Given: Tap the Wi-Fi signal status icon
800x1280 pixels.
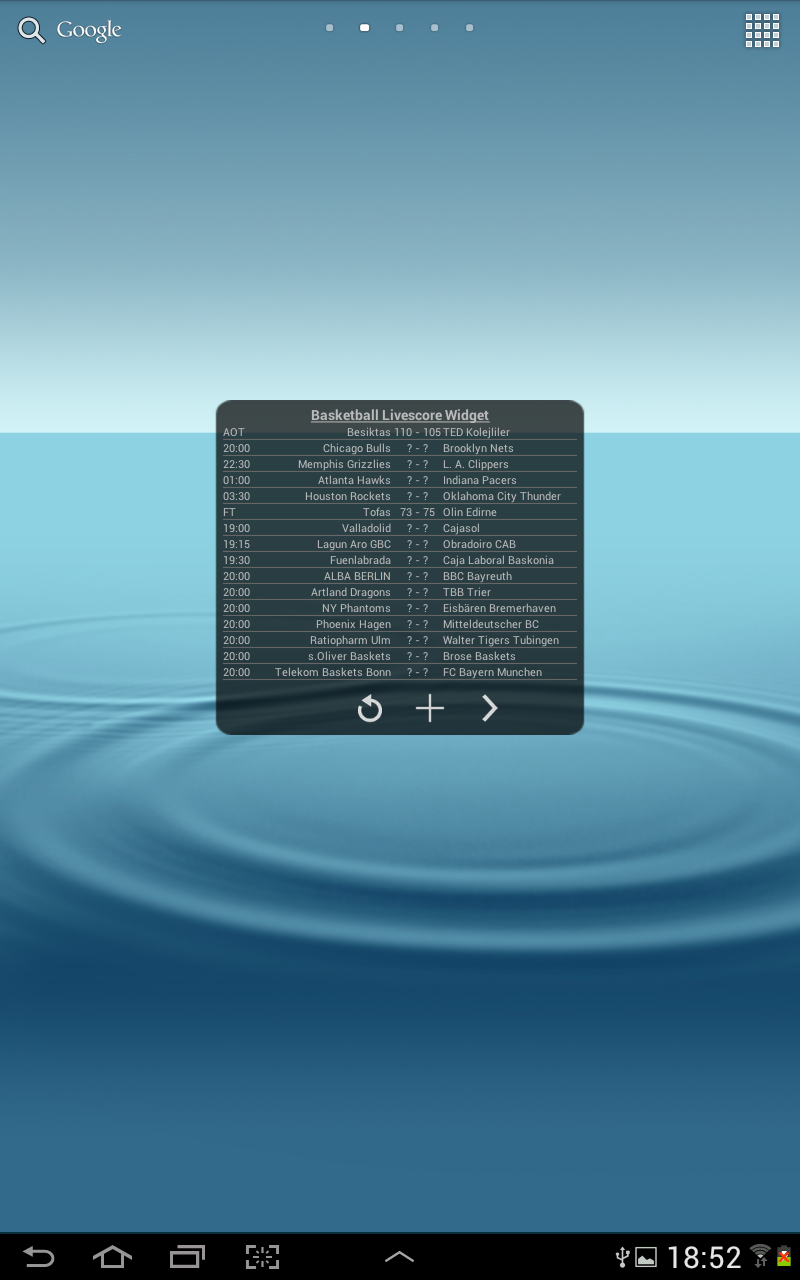Looking at the screenshot, I should (760, 1256).
